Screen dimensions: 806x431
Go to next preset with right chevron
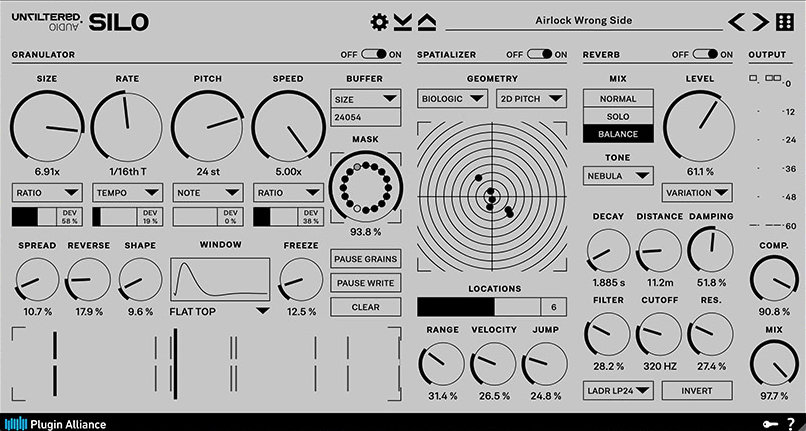click(x=760, y=22)
